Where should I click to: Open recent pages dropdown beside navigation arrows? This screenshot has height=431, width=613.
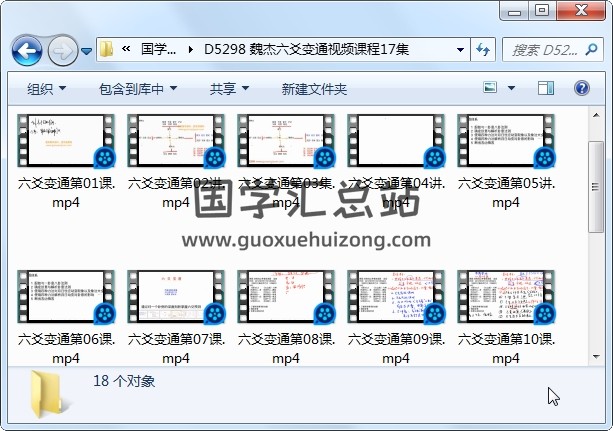coord(87,51)
